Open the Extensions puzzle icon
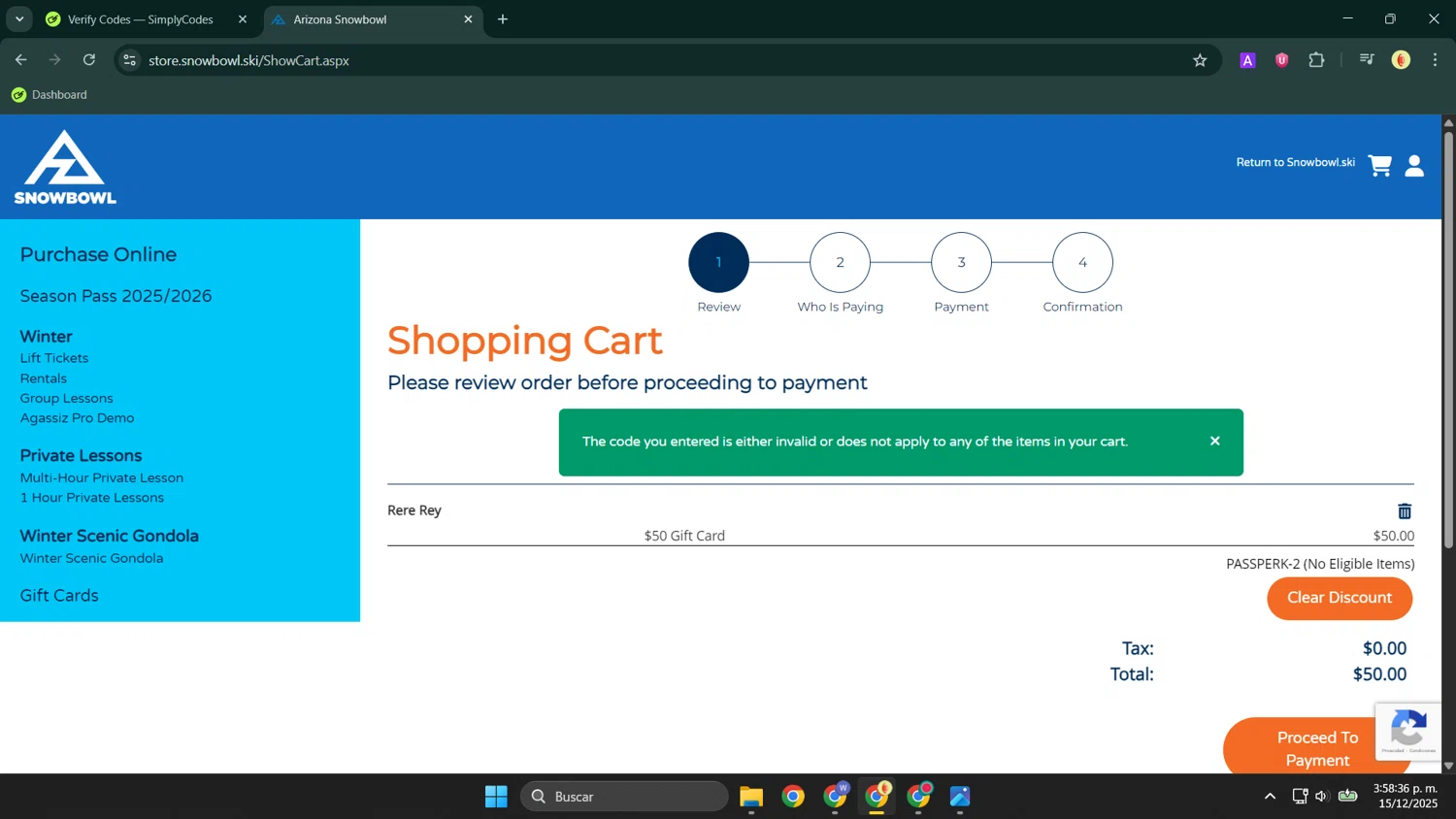 click(1316, 60)
